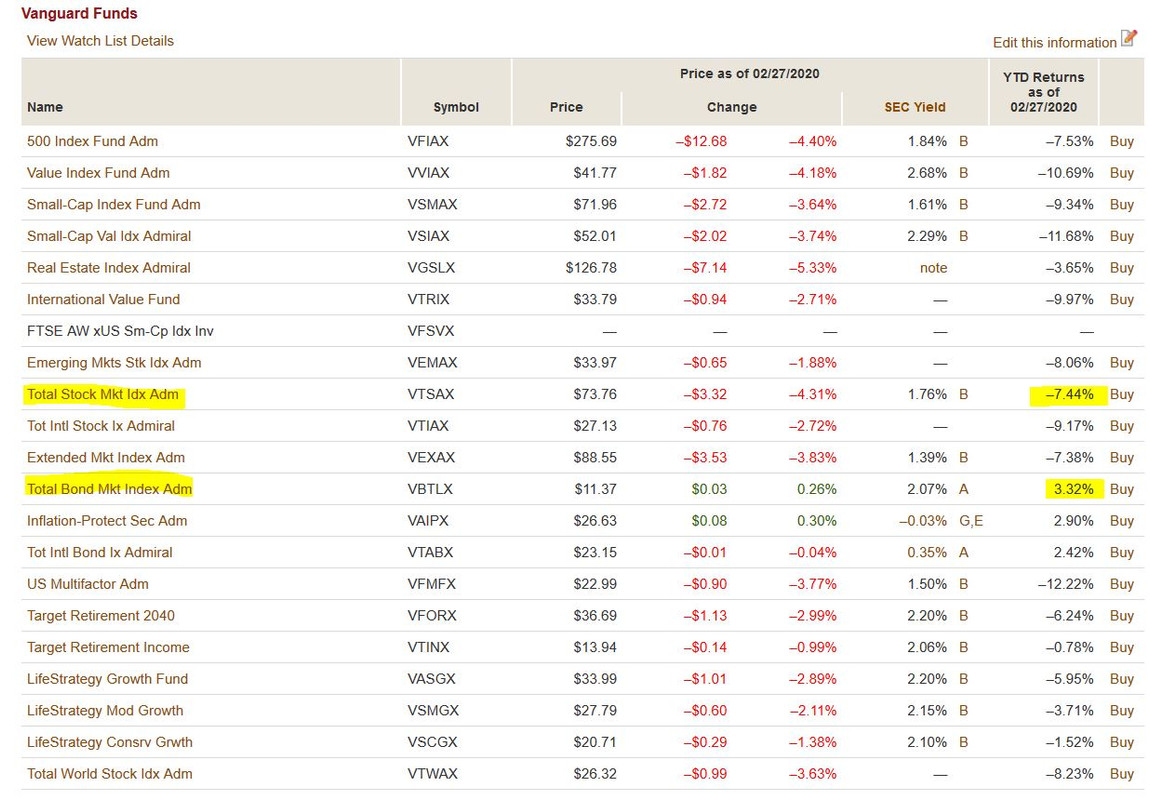Open Tot Intl Stock Ix Admiral link
The image size is (1150, 800).
coord(100,425)
